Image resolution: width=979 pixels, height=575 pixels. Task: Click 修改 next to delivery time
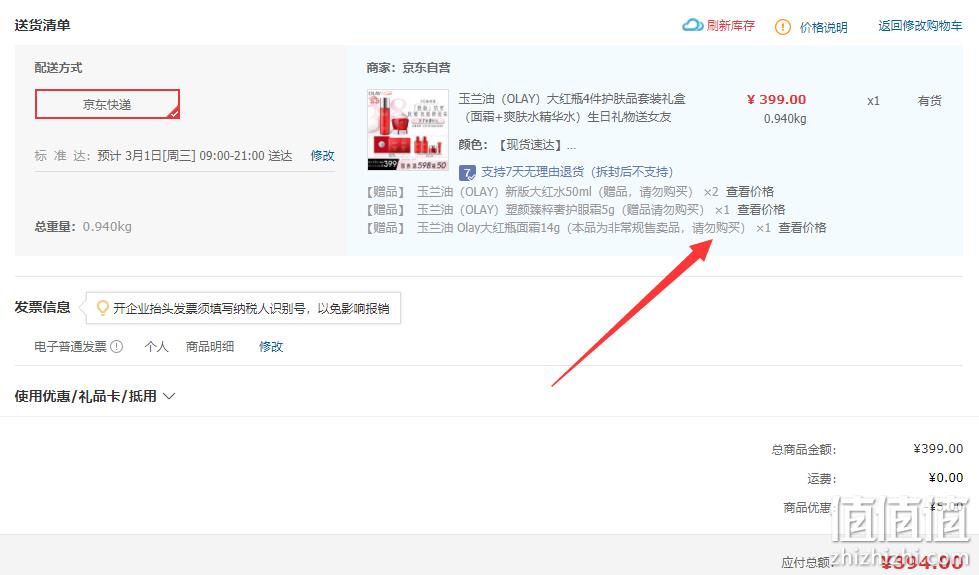(322, 155)
